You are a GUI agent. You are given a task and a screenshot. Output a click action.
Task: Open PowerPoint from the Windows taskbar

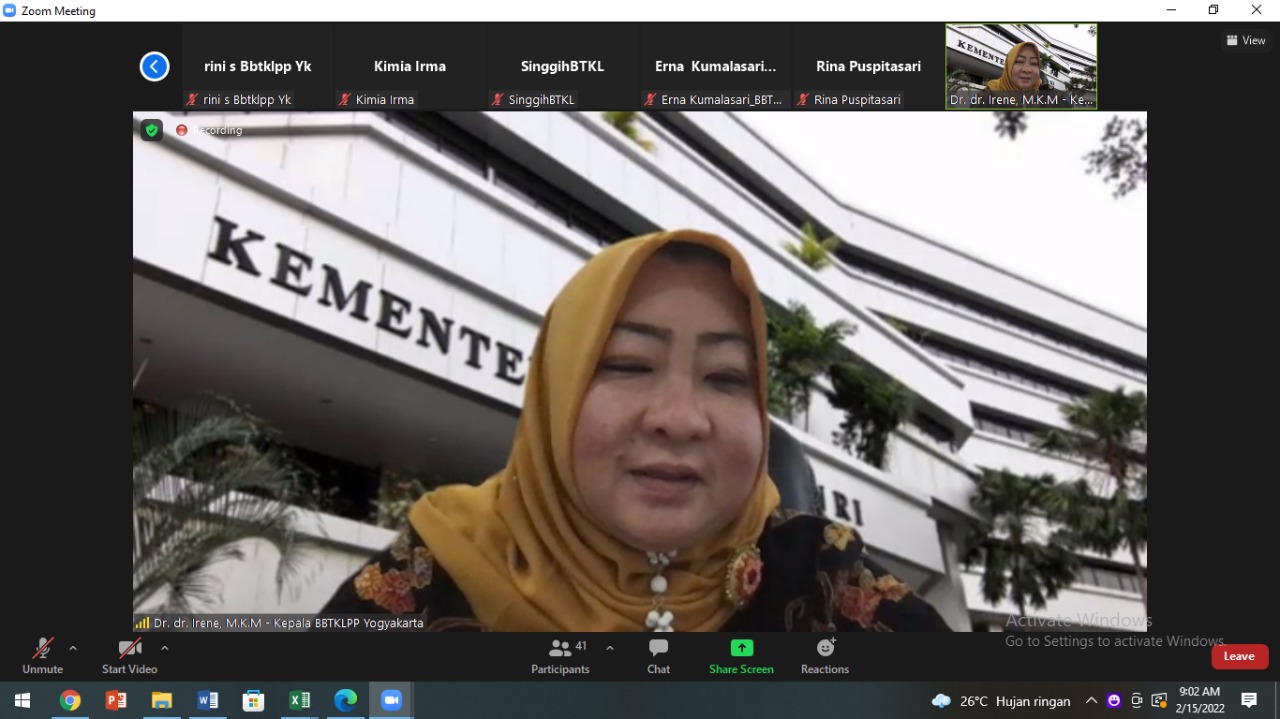point(116,700)
